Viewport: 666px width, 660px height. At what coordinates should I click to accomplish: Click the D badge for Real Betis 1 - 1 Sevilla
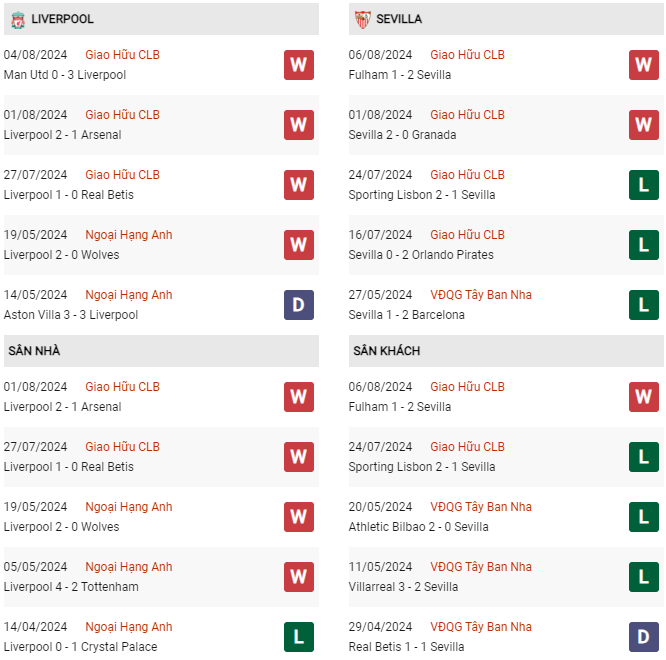point(643,637)
